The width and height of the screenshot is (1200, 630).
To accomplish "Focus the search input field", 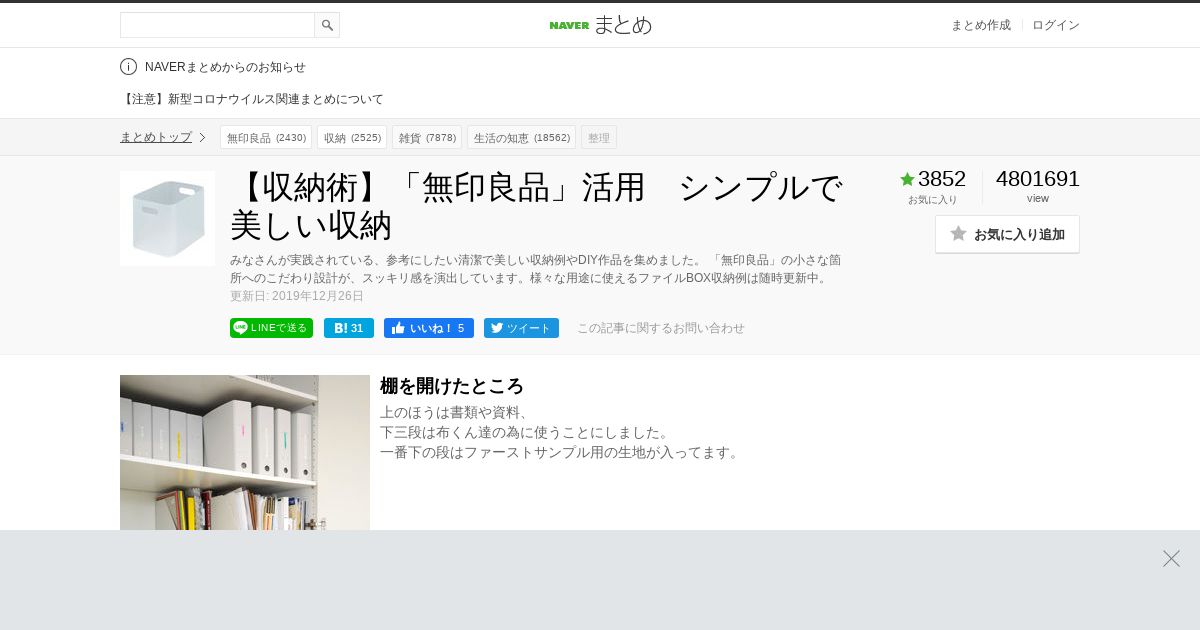I will 217,25.
